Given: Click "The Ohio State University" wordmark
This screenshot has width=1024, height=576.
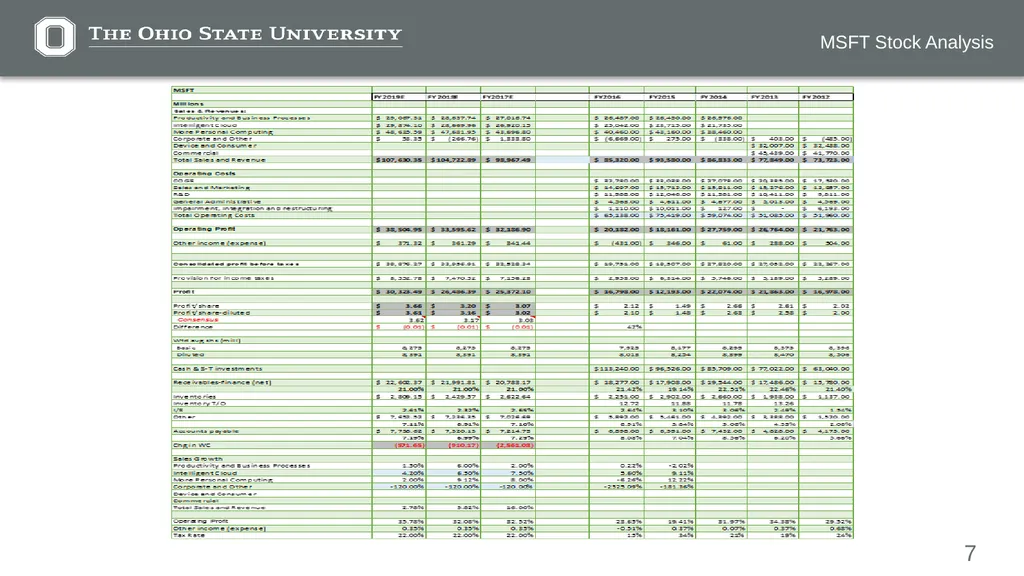Looking at the screenshot, I should (x=245, y=34).
